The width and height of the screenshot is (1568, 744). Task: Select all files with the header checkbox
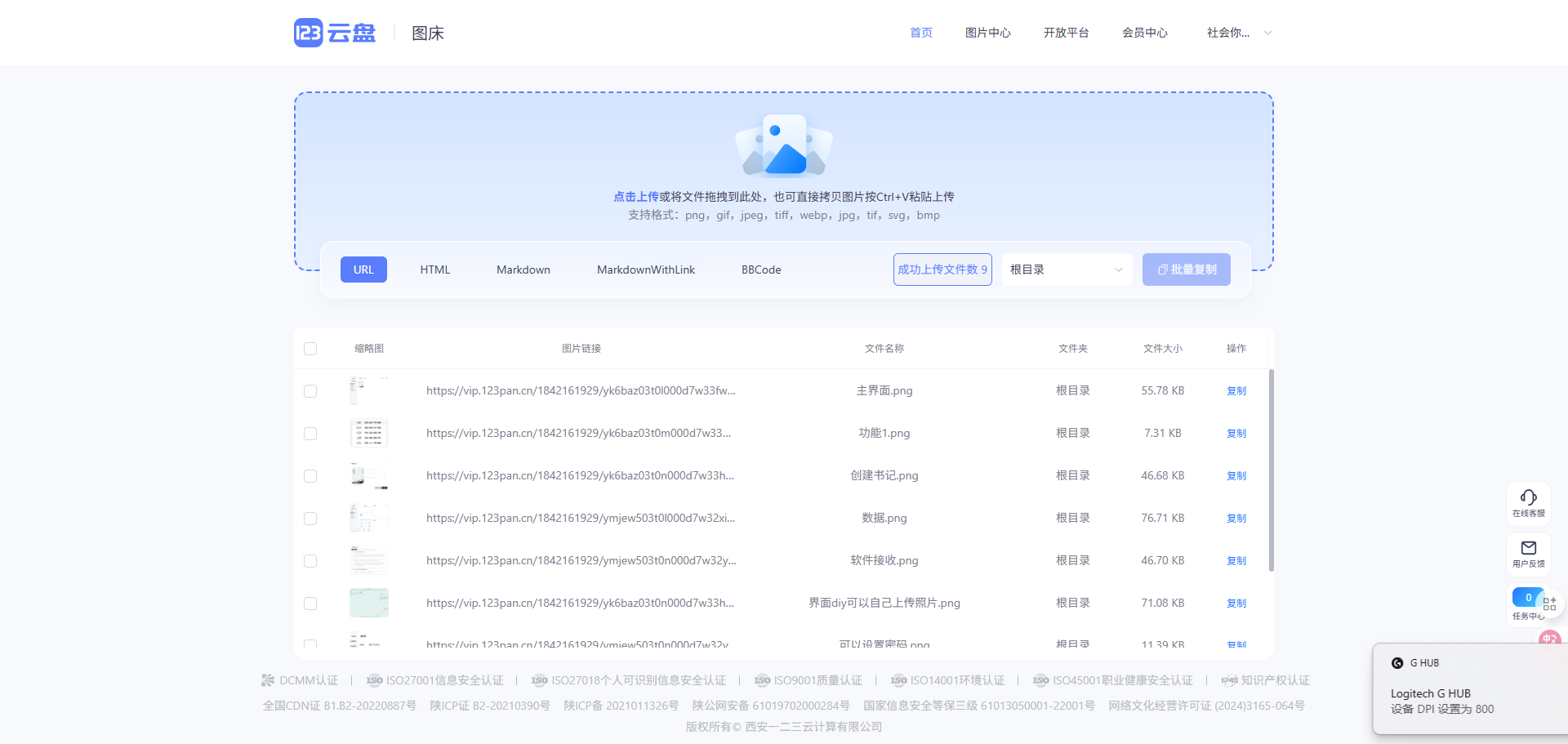pyautogui.click(x=310, y=348)
